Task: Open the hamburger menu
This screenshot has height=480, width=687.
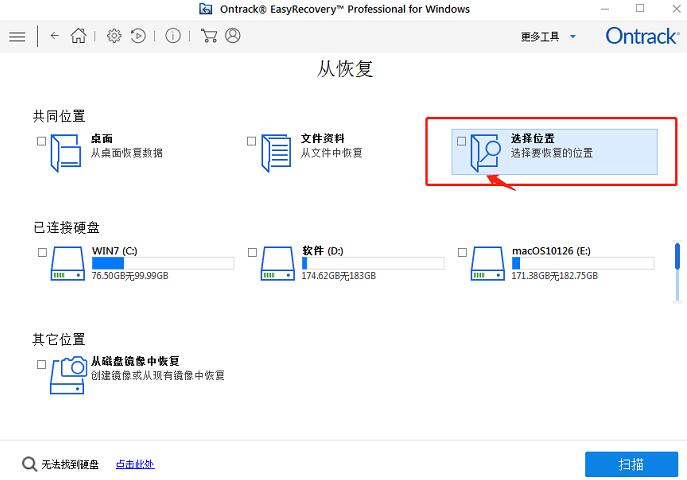Action: tap(17, 36)
